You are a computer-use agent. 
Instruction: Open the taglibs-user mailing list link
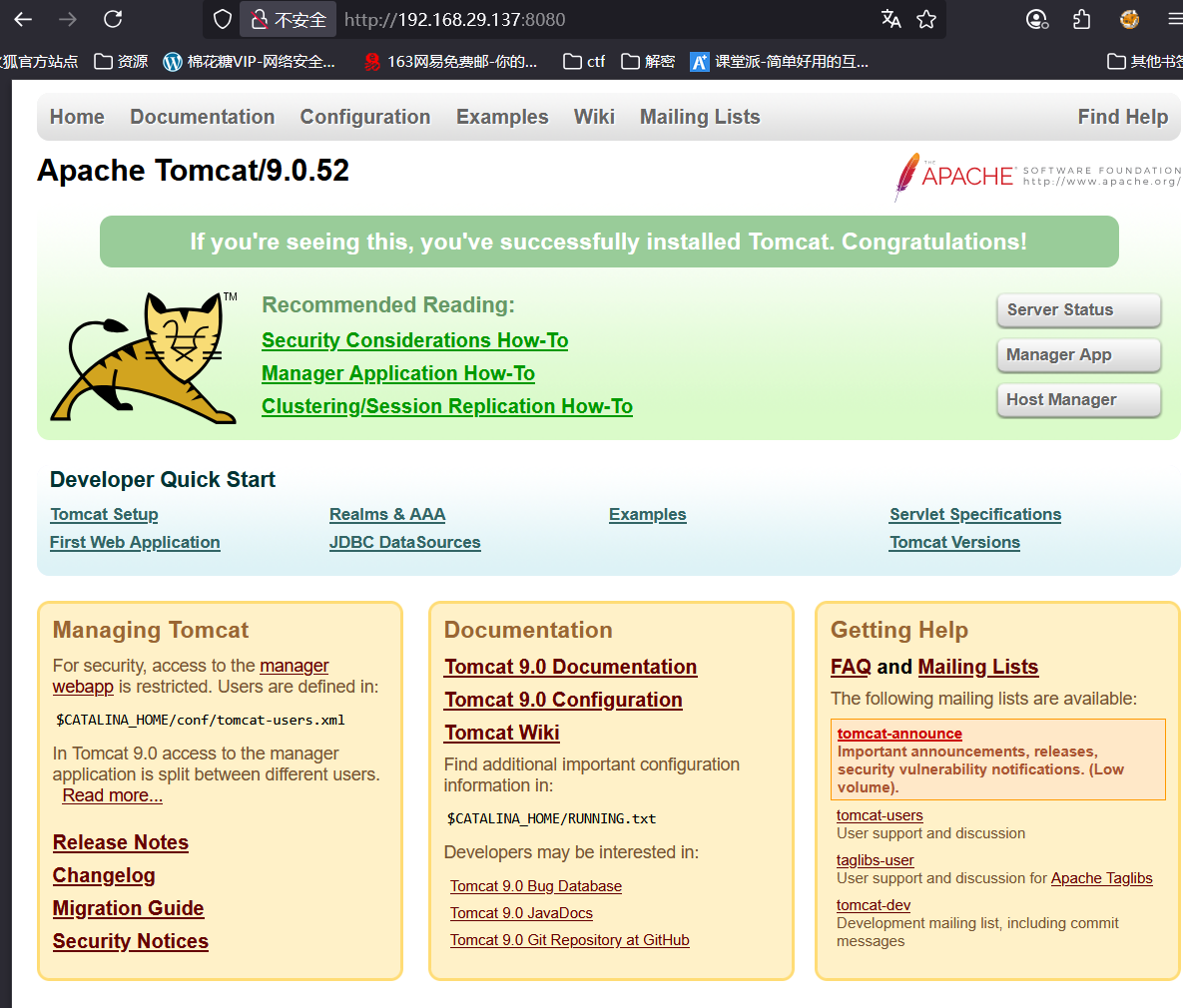(x=876, y=861)
